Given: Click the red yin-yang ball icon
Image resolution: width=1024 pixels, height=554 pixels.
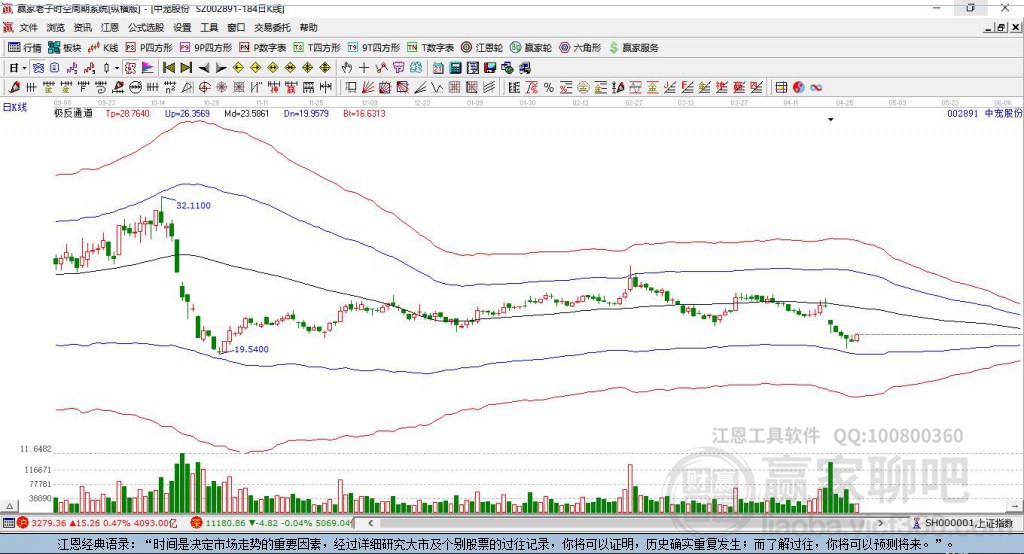Looking at the screenshot, I should 798,88.
